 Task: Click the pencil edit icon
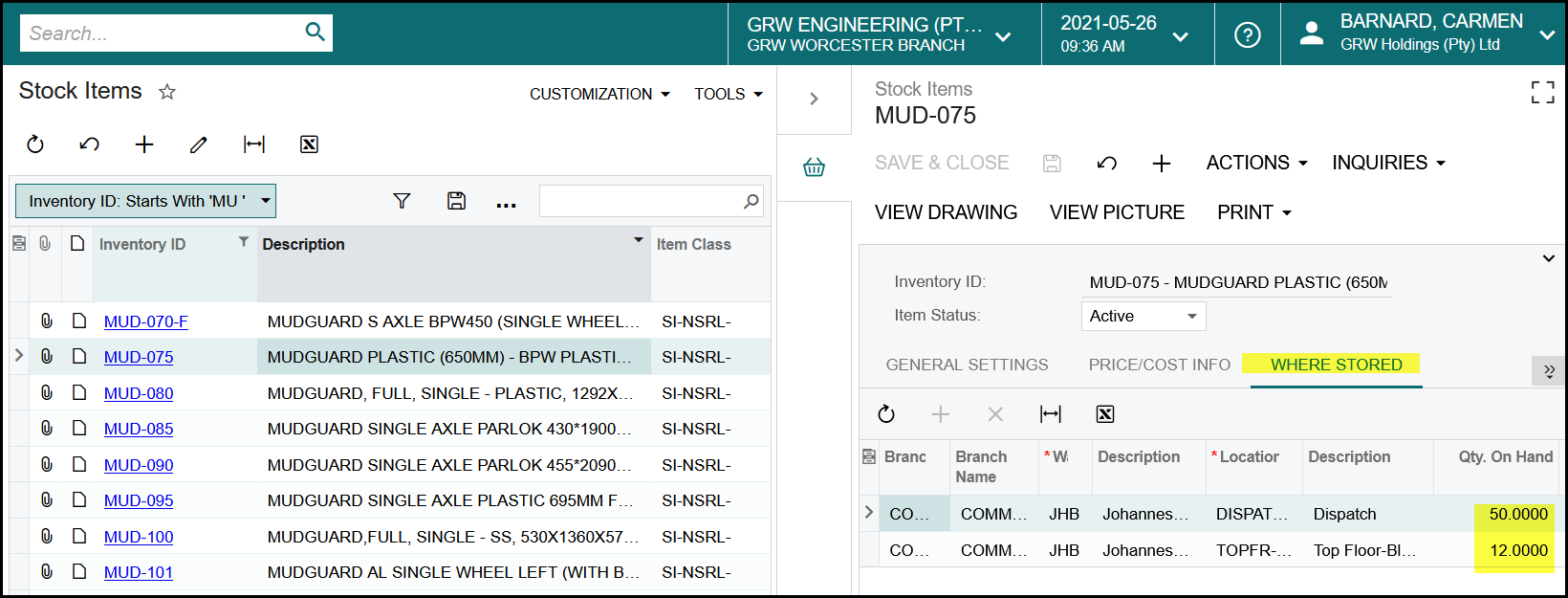coord(199,144)
